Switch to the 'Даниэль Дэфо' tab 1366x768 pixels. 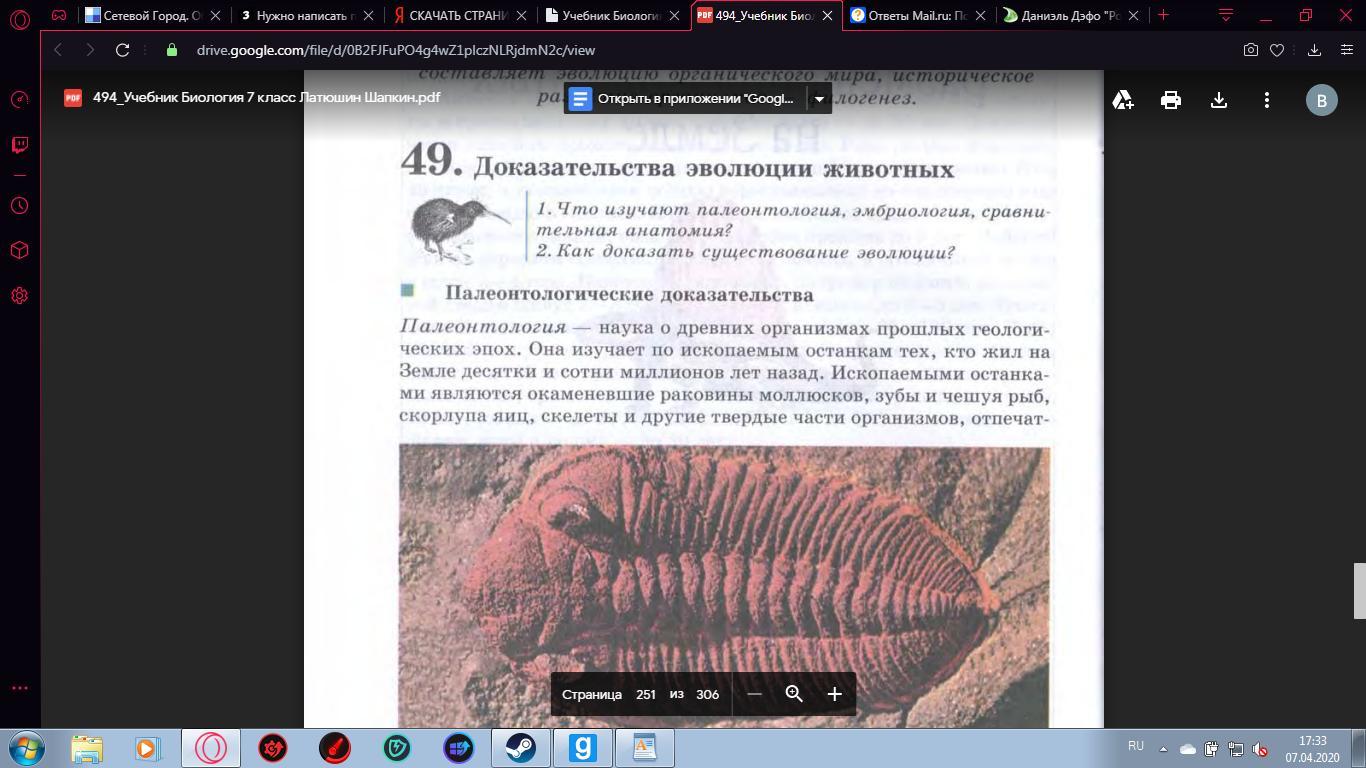point(1071,16)
